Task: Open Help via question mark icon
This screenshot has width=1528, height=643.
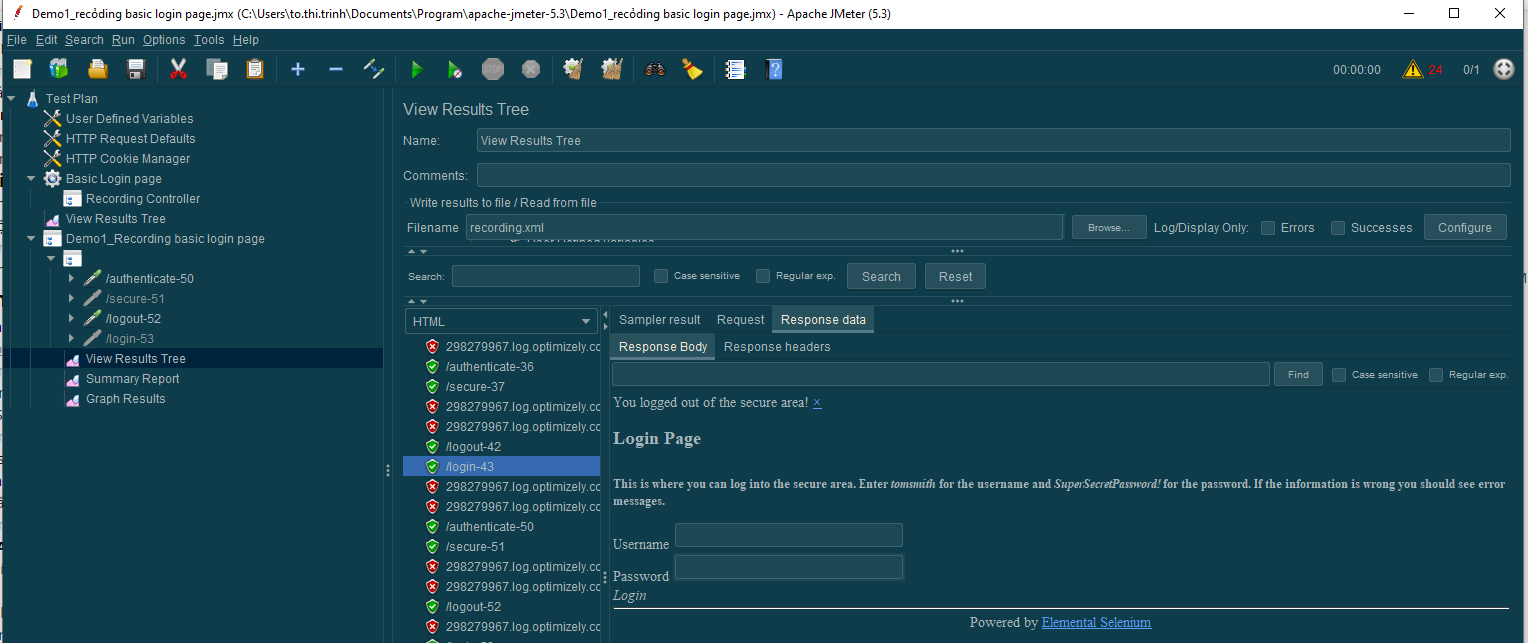Action: (x=773, y=69)
